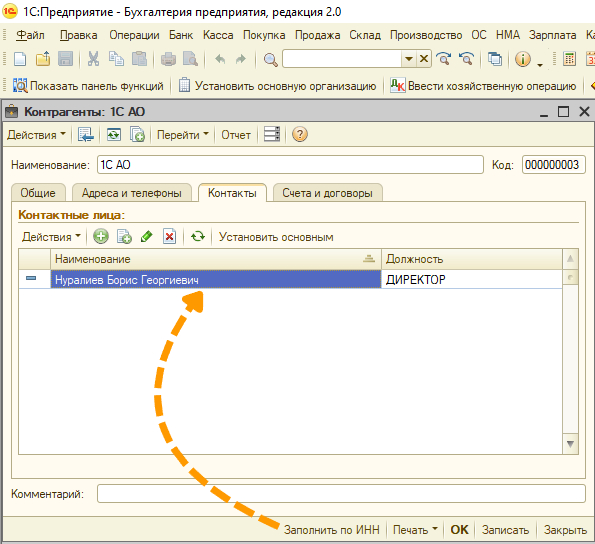The image size is (595, 544).
Task: Click the Undo arrow icon
Action: [220, 59]
